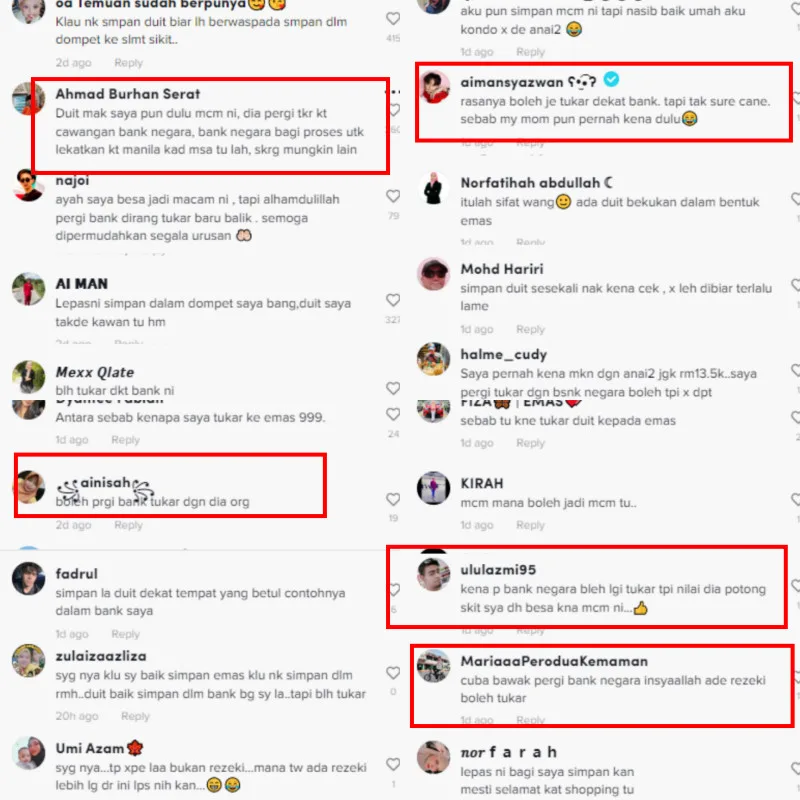Image resolution: width=800 pixels, height=800 pixels.
Task: Like ainisah's comment about bank
Action: point(393,499)
